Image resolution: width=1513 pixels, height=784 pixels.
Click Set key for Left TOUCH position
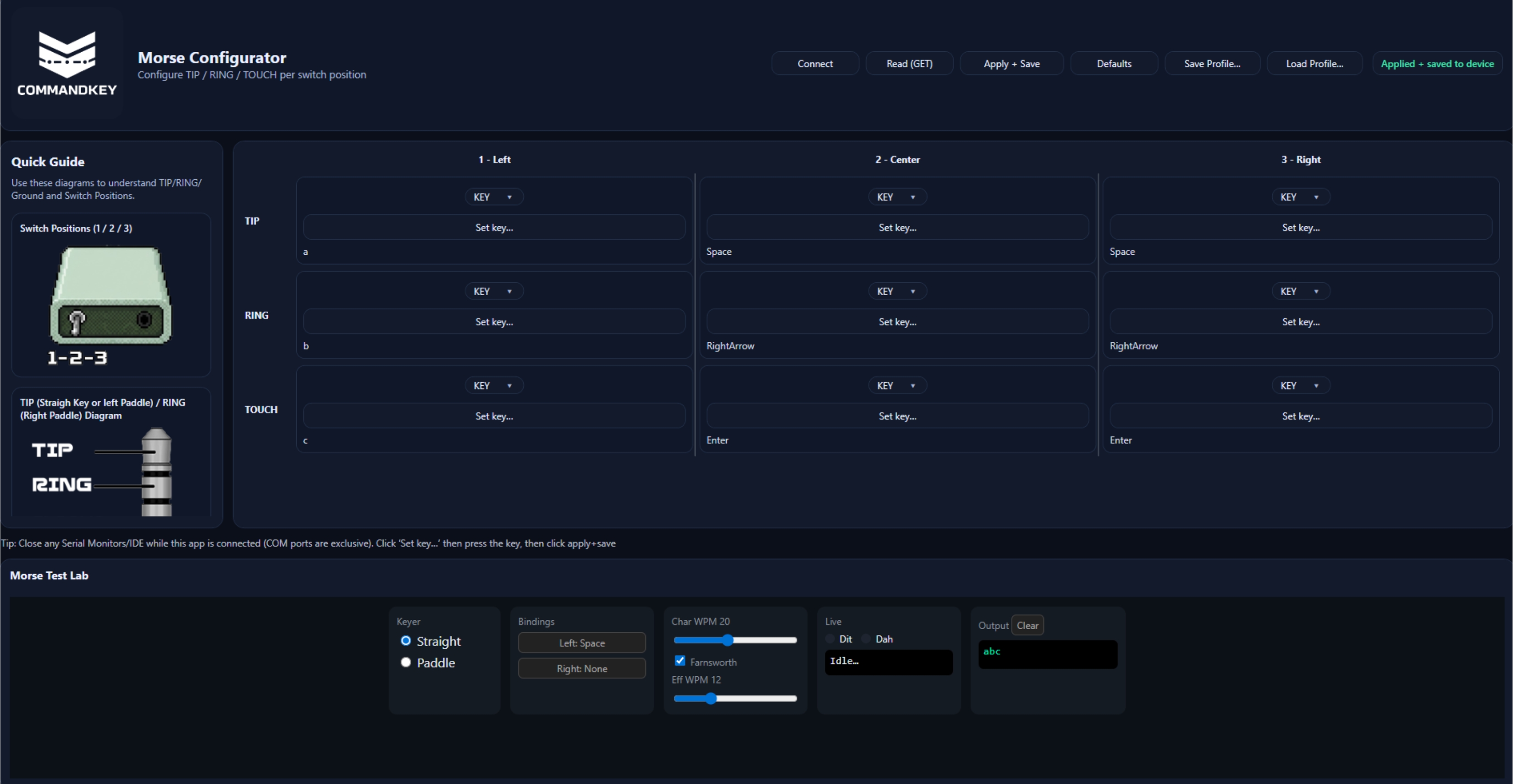click(493, 416)
